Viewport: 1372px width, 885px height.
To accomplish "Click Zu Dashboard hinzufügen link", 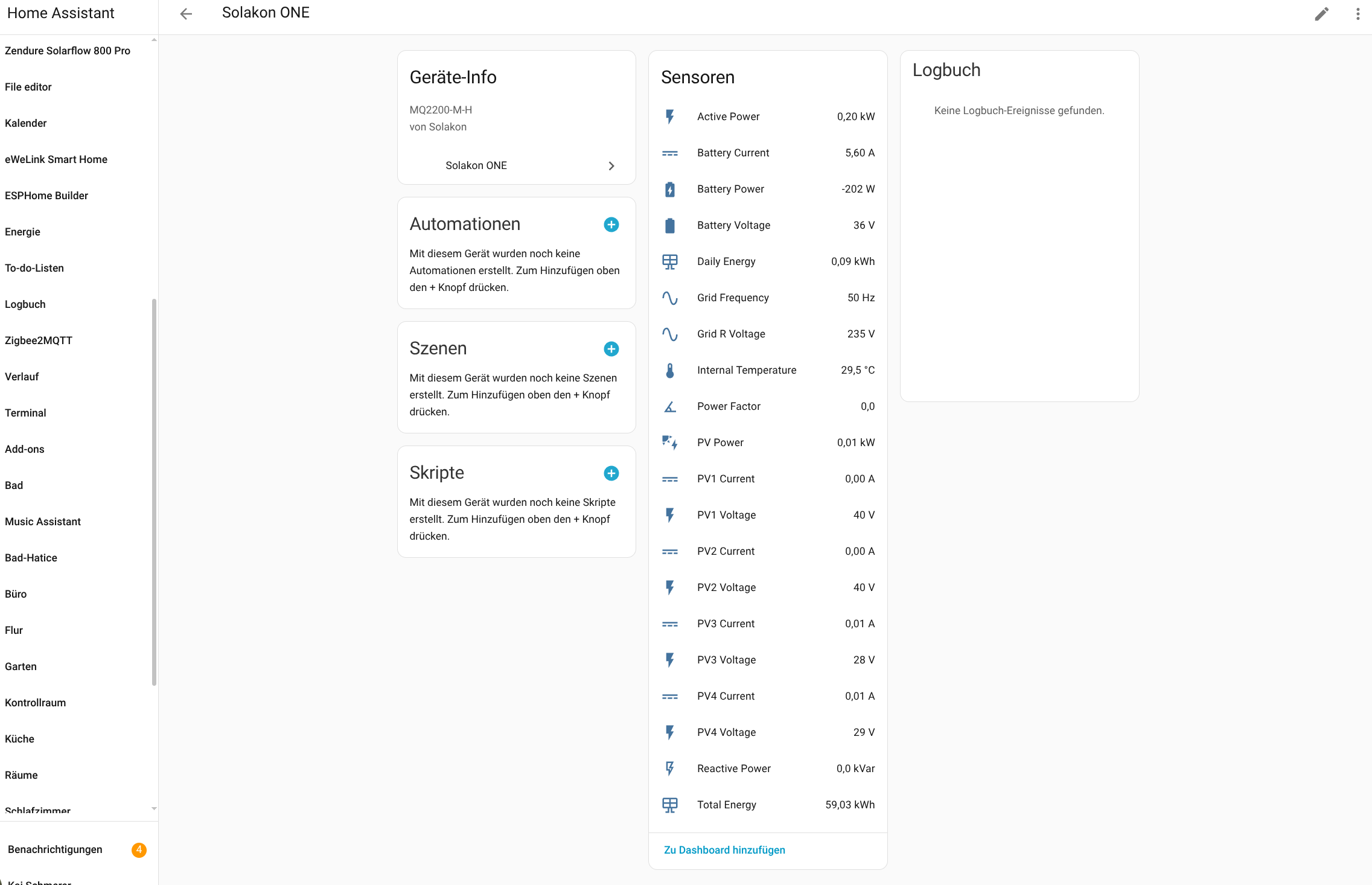I will [x=724, y=850].
